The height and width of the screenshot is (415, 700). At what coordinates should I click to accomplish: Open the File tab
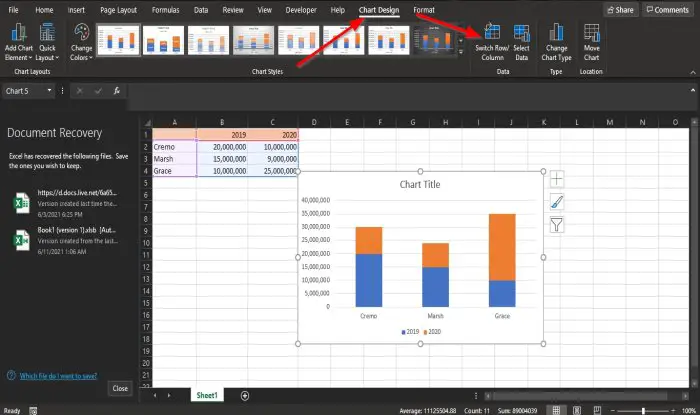click(13, 10)
